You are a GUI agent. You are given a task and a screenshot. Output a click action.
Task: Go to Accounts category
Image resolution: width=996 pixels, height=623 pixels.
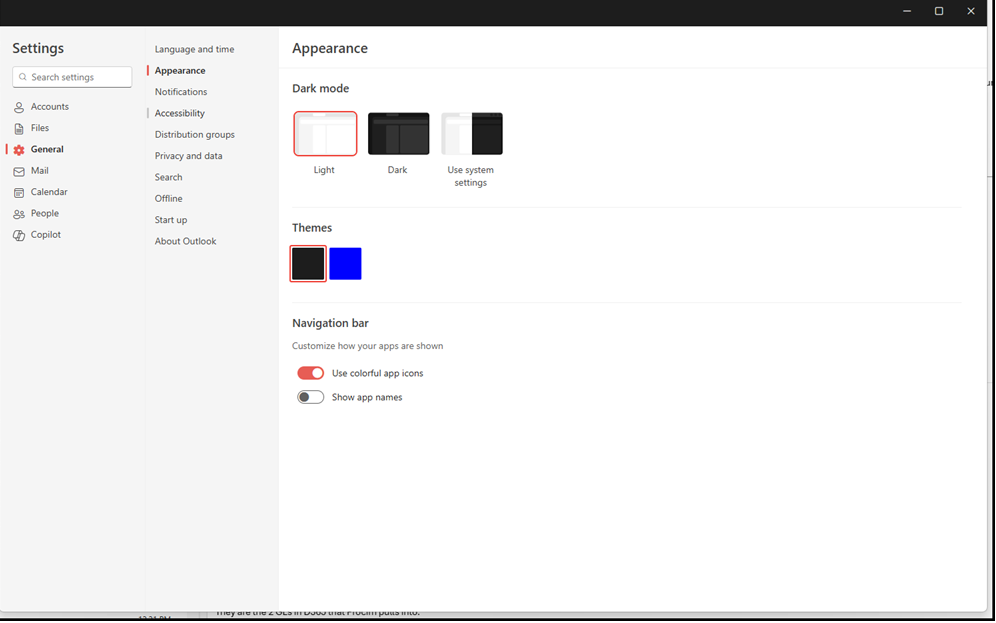tap(50, 107)
